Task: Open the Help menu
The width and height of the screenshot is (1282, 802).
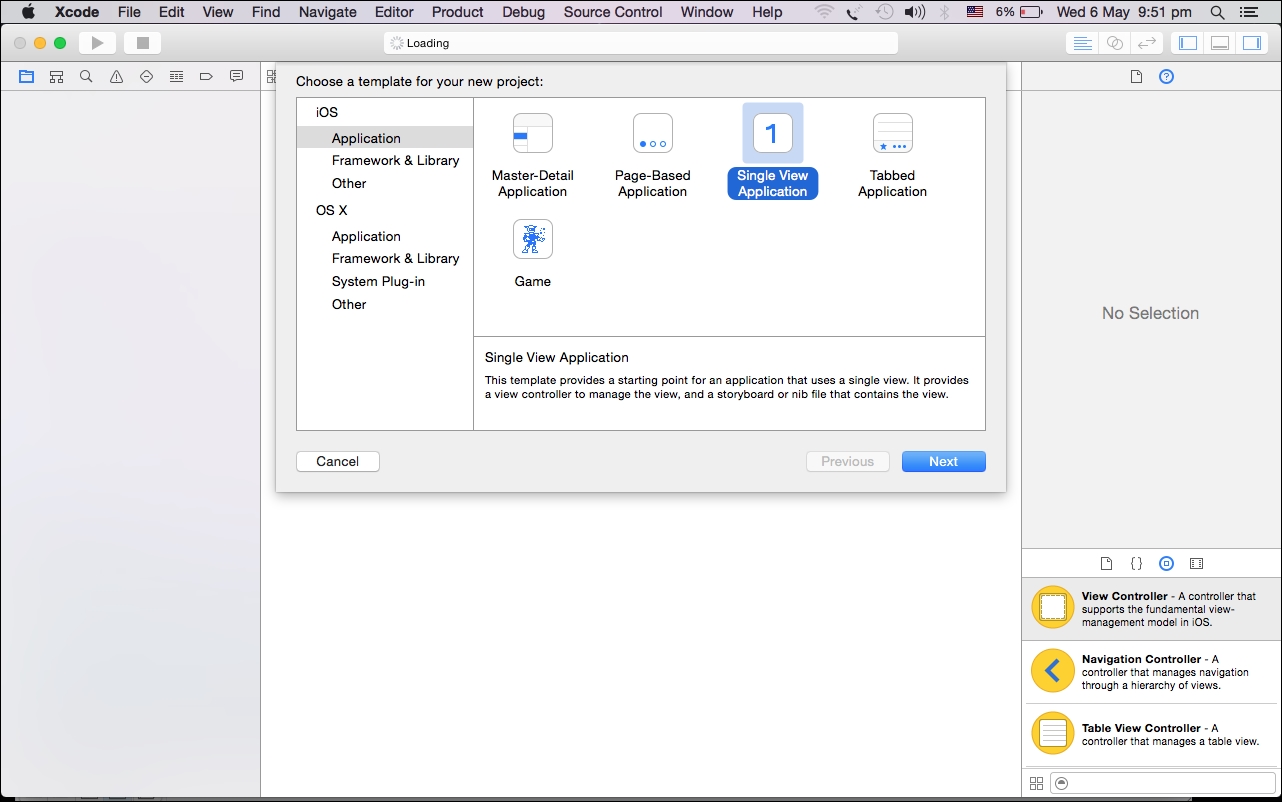Action: point(768,12)
